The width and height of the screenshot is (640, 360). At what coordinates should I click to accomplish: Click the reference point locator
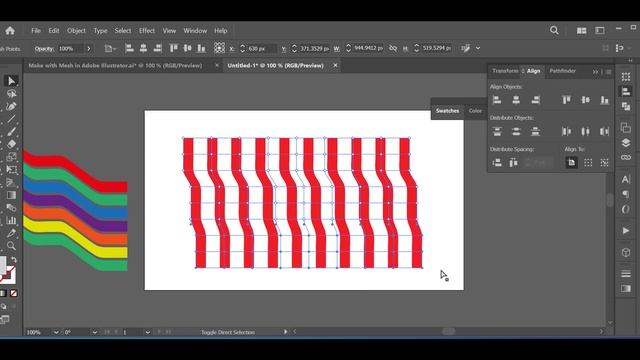point(219,48)
